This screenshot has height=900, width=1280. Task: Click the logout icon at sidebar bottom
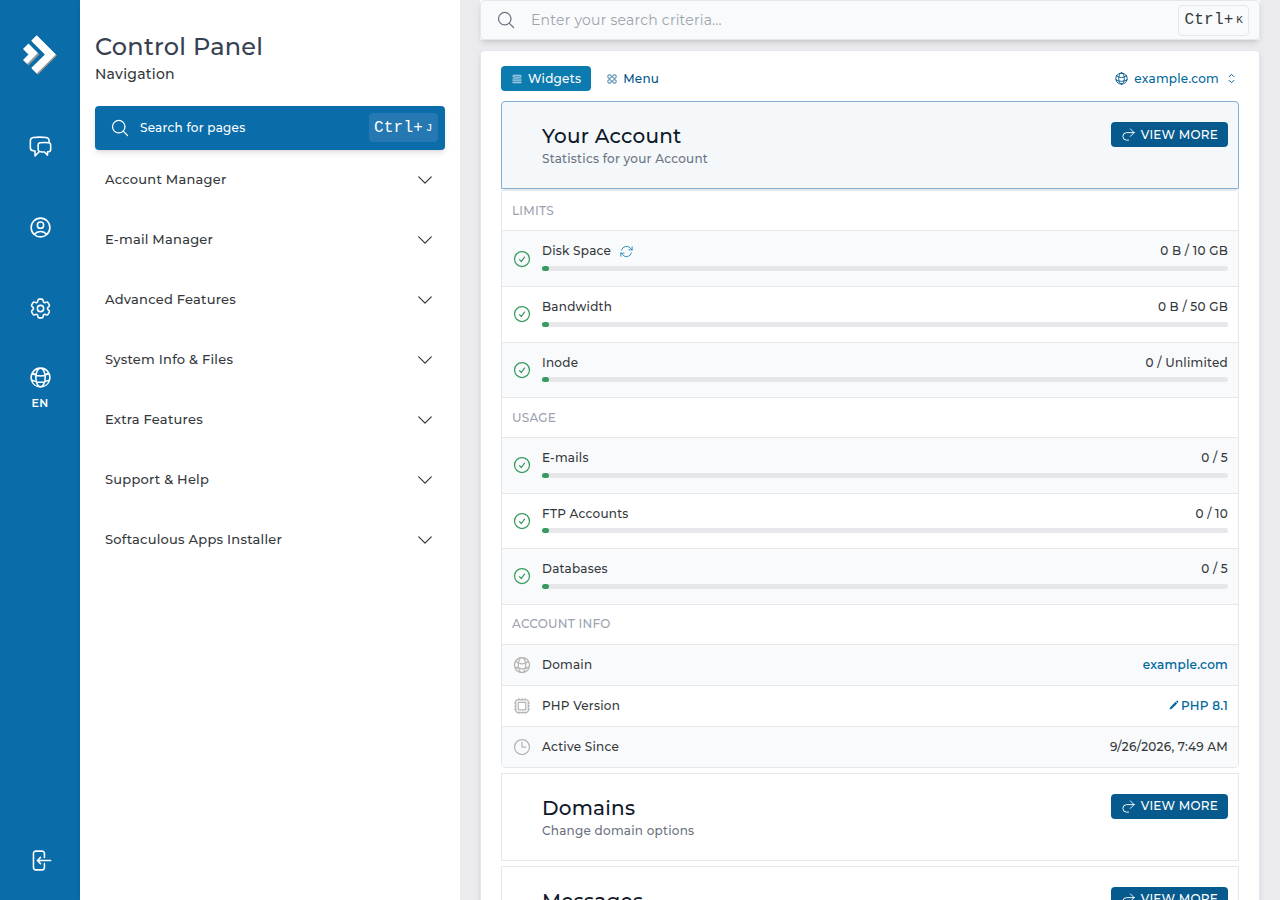[x=40, y=860]
